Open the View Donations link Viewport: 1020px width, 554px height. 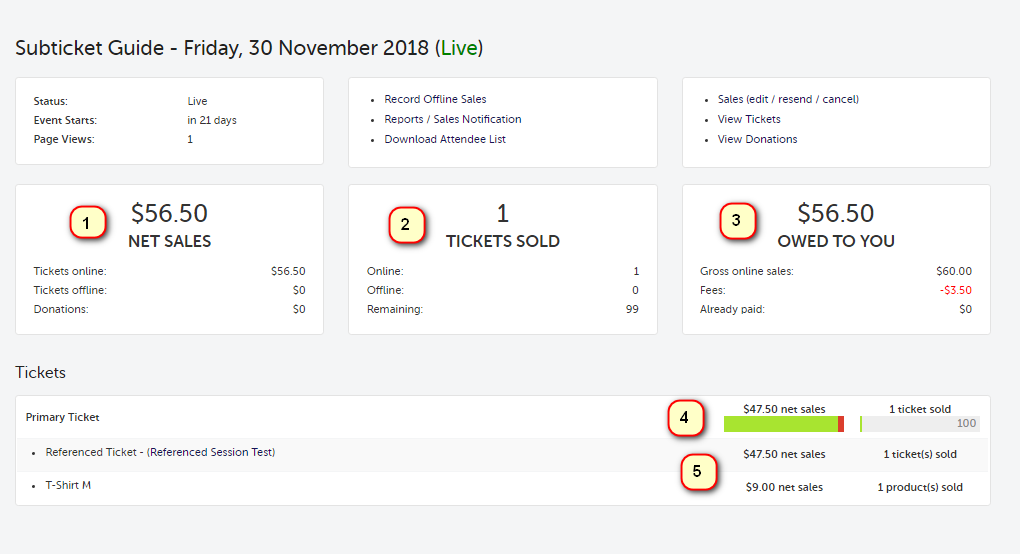[757, 139]
